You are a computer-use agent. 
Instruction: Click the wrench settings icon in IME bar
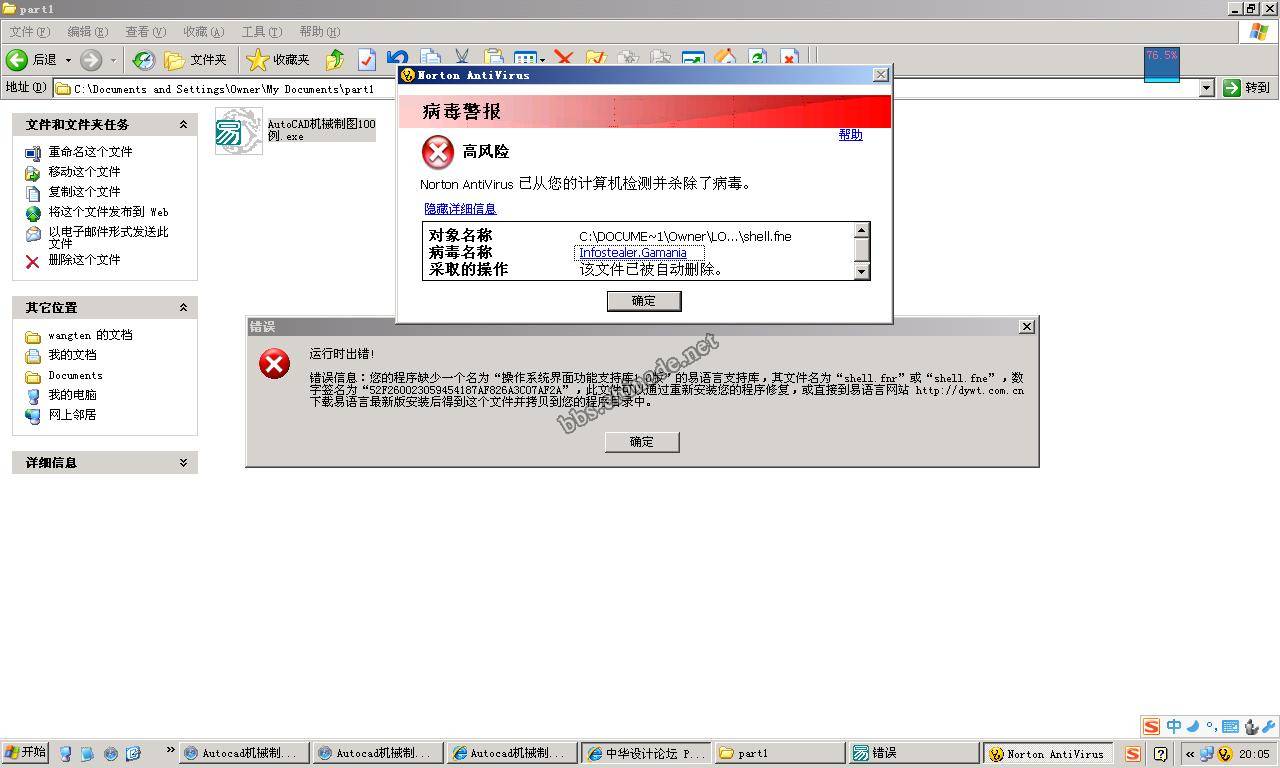pyautogui.click(x=1269, y=727)
